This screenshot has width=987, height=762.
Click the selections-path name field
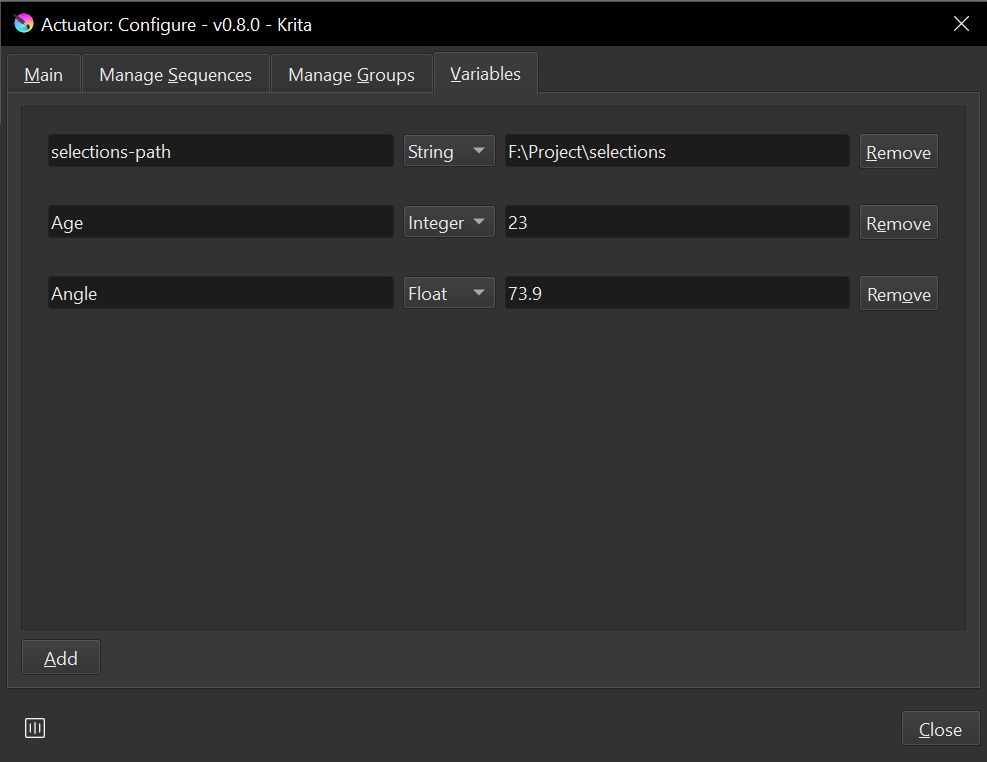click(x=220, y=152)
